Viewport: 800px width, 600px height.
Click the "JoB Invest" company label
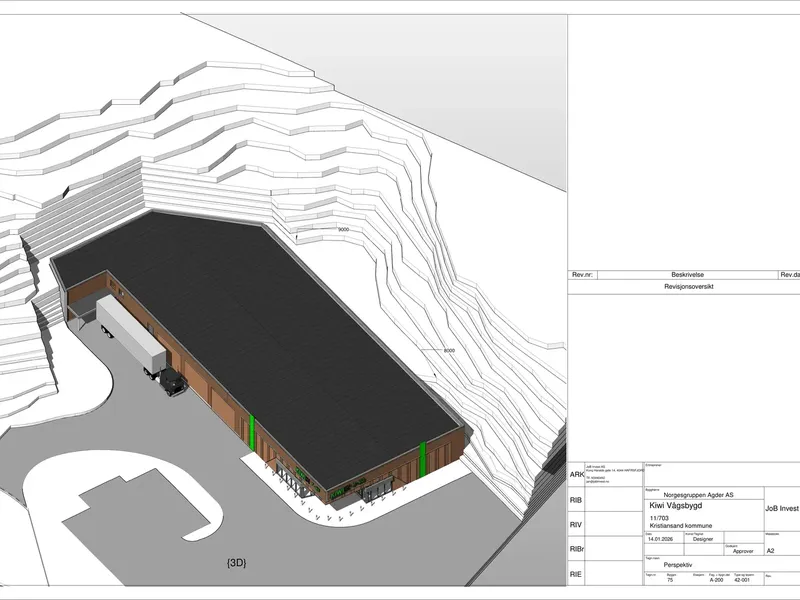[x=782, y=509]
